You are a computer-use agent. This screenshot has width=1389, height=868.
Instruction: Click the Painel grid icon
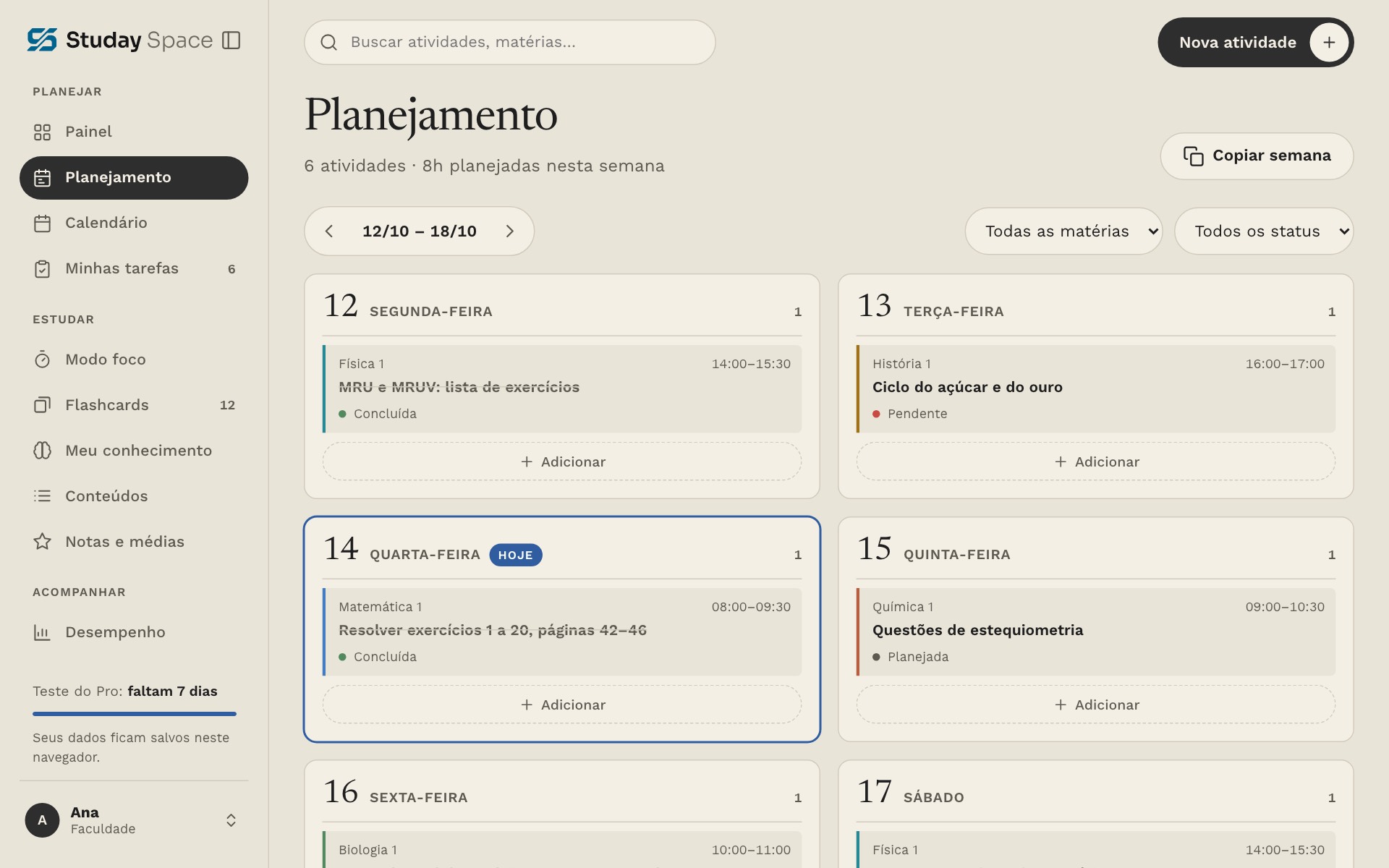42,132
